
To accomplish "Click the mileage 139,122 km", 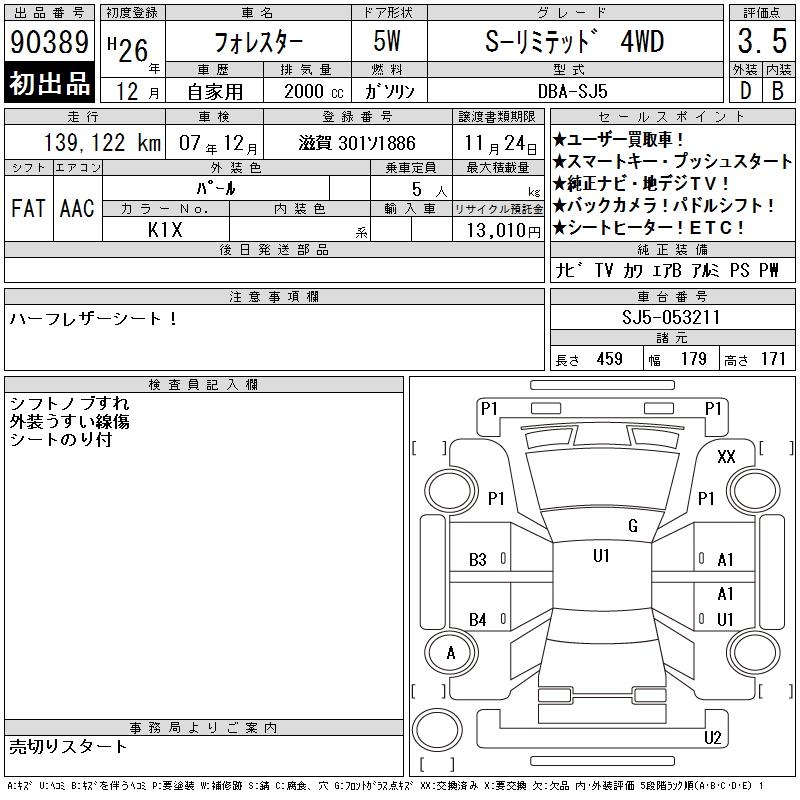I will coord(103,143).
